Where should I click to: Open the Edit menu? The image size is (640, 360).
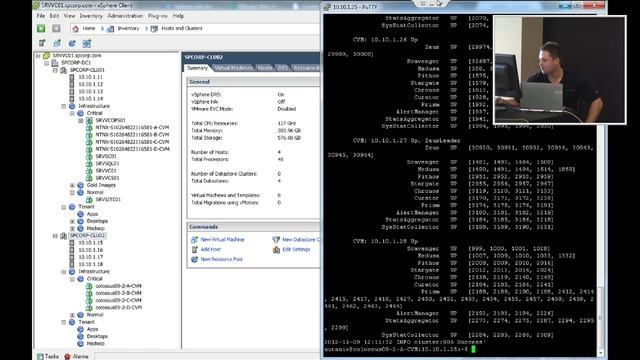point(54,16)
